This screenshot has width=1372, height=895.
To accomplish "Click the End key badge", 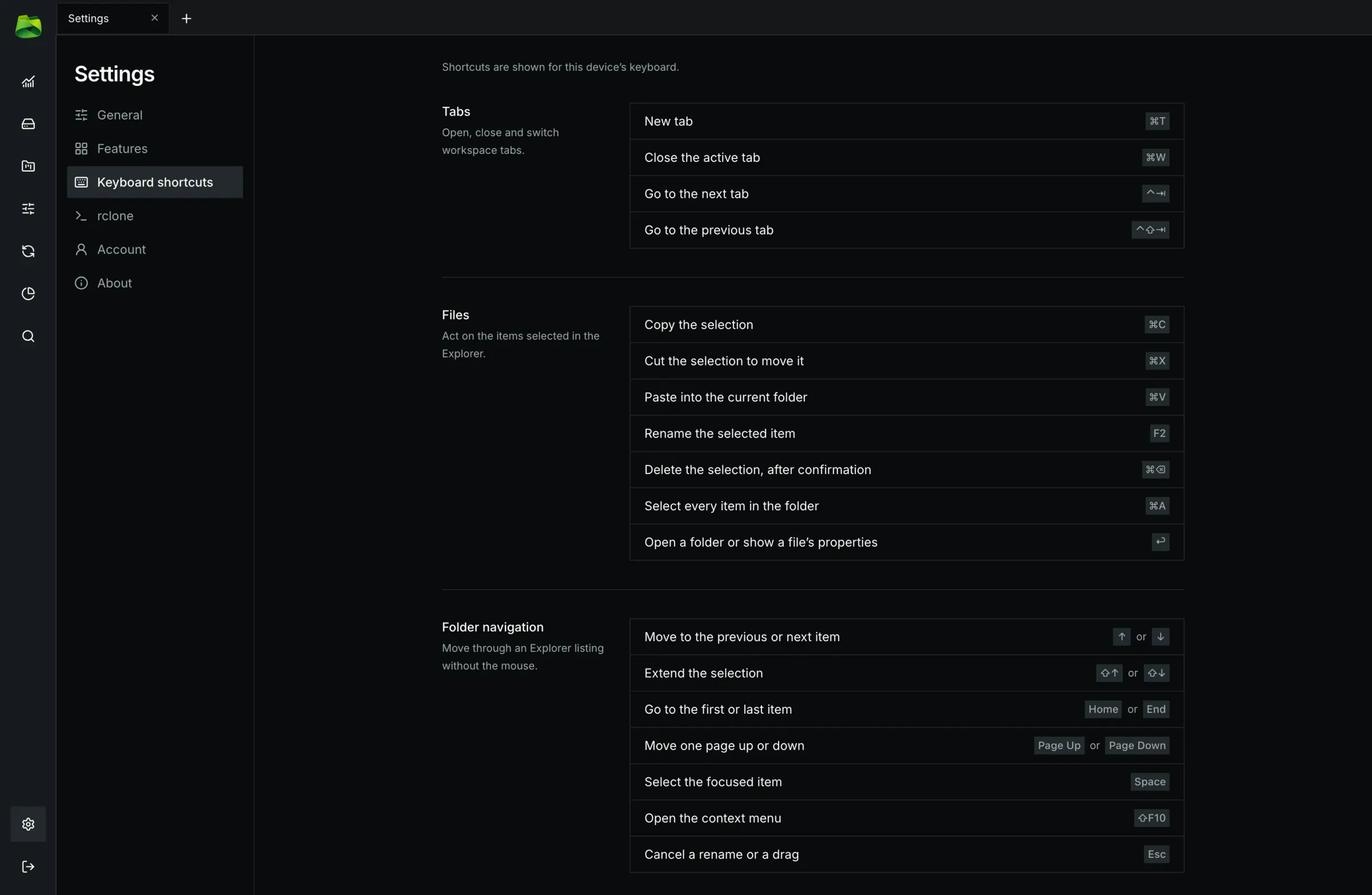I will pos(1156,710).
